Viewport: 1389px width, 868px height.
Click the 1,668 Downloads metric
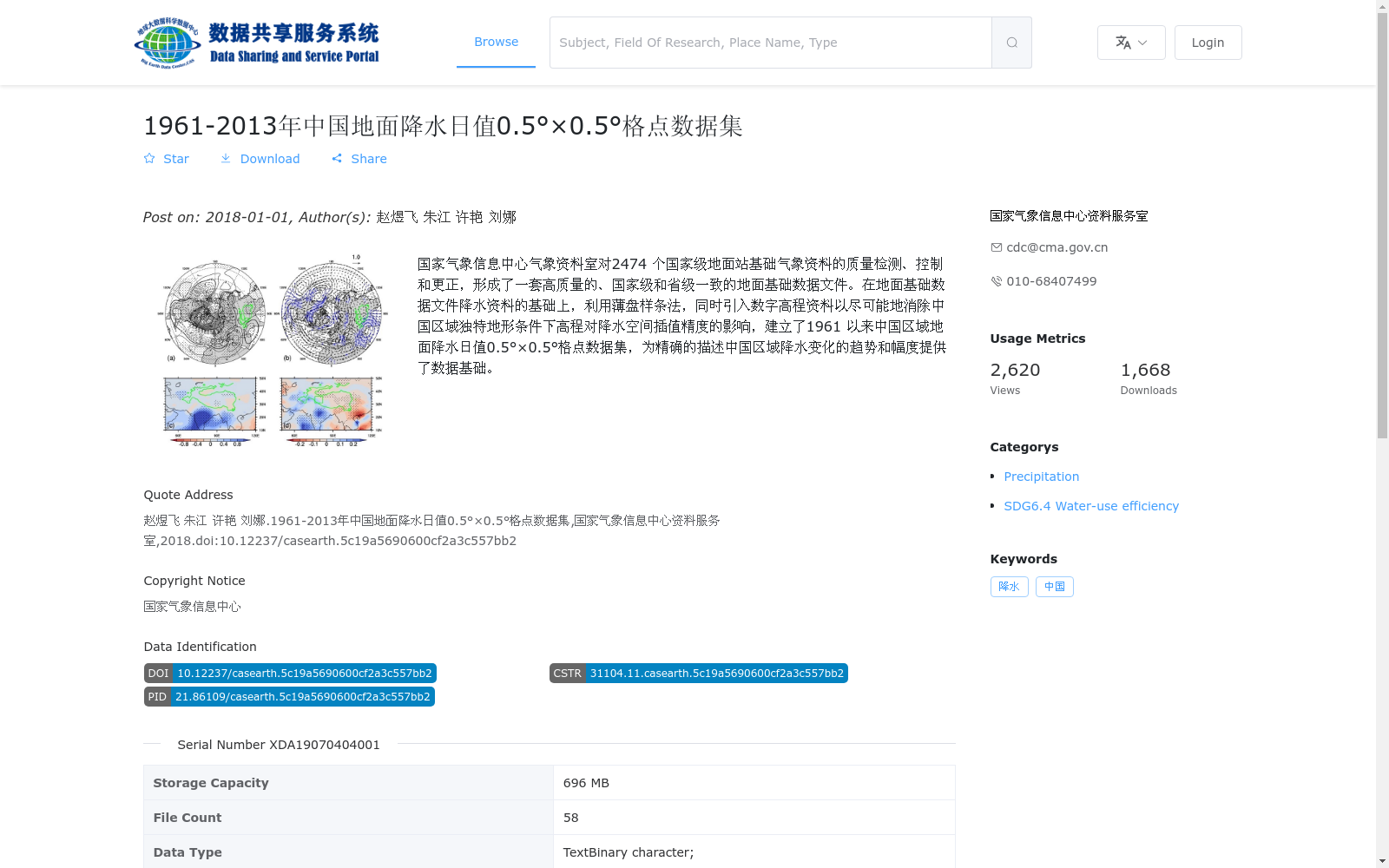1149,378
